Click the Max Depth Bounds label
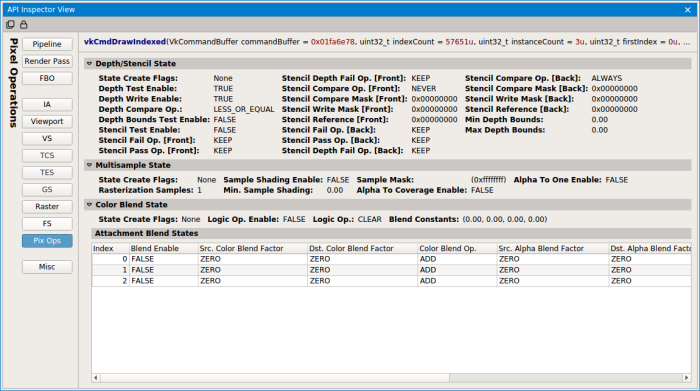This screenshot has width=700, height=391. click(x=505, y=130)
